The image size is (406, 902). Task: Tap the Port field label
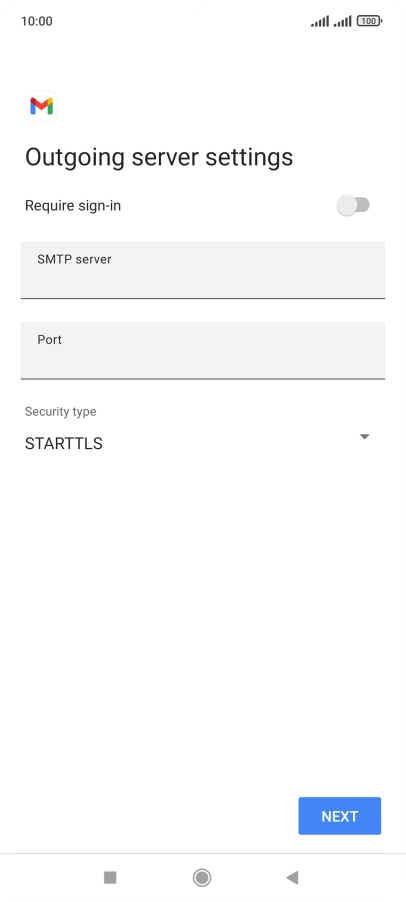(49, 340)
